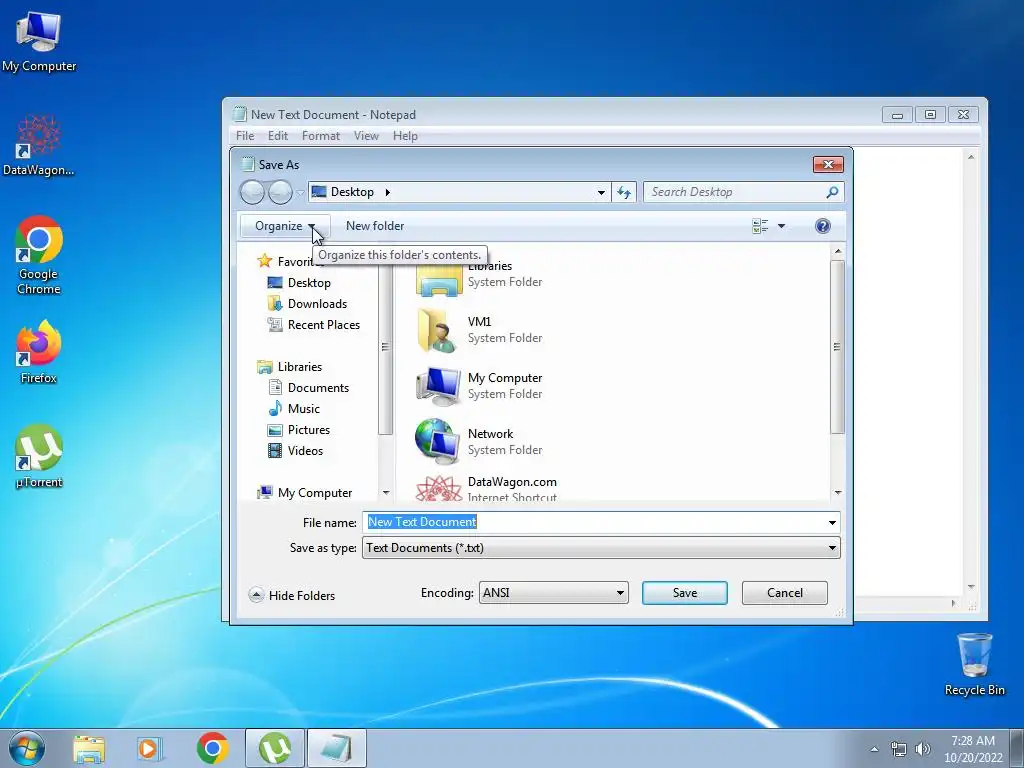Launch Google Chrome from the desktop

click(39, 255)
